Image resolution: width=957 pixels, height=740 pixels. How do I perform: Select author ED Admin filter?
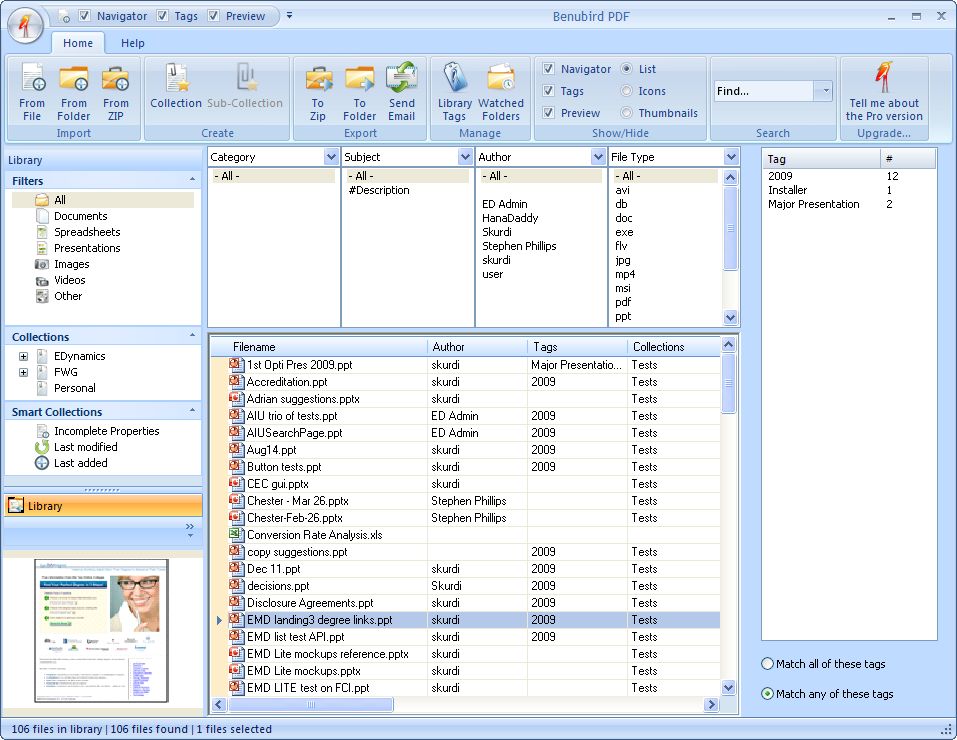505,204
